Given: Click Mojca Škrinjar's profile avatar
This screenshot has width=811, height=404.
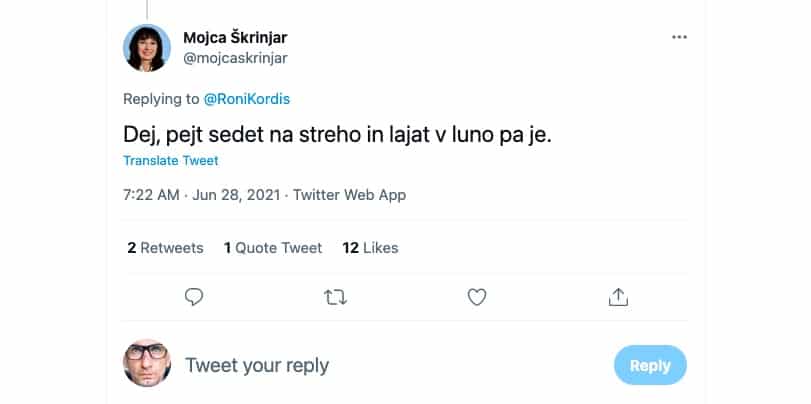Looking at the screenshot, I should 147,47.
